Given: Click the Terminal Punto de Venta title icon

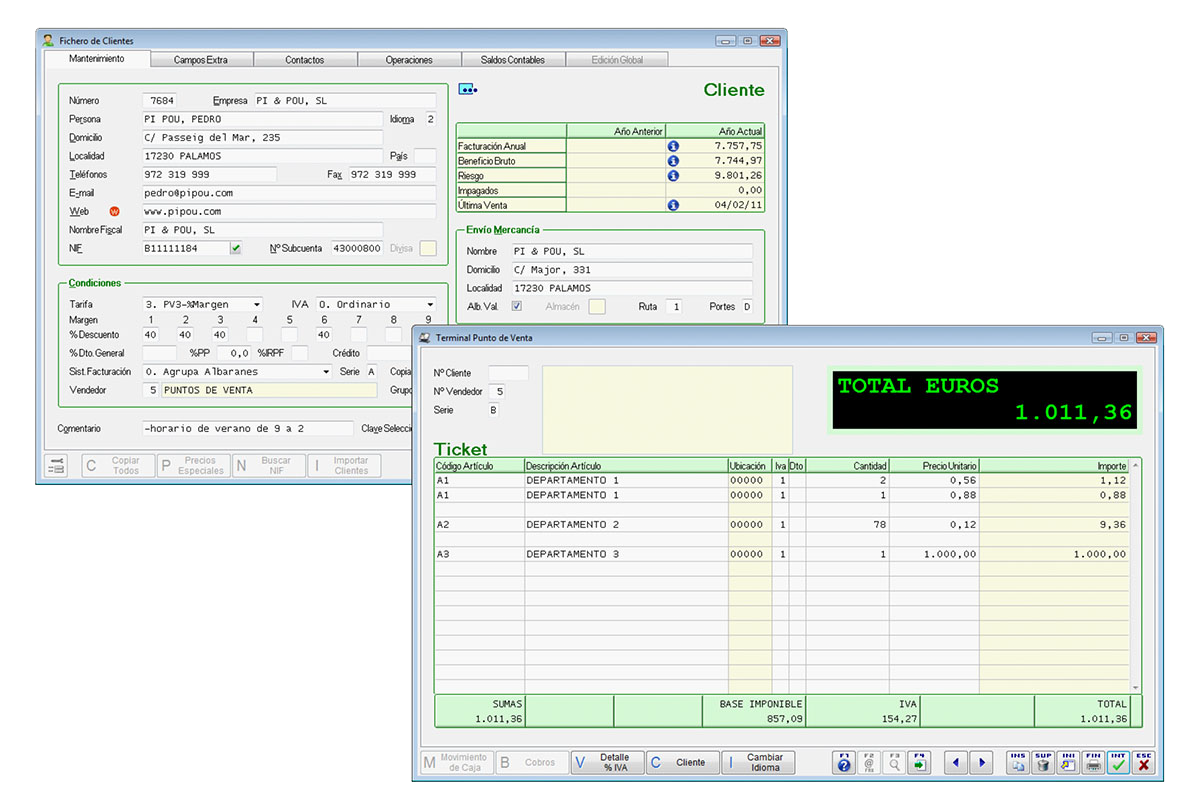Looking at the screenshot, I should (425, 338).
